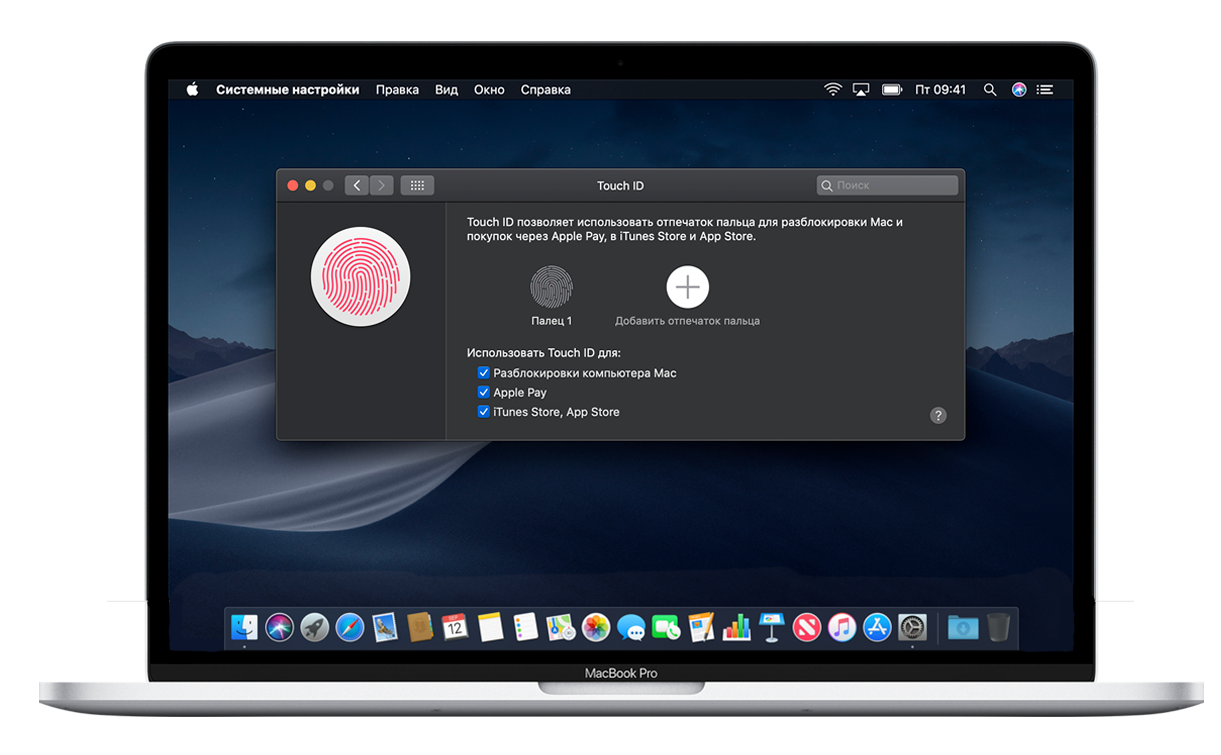Open the Вид menu
1221x755 pixels.
pos(446,89)
